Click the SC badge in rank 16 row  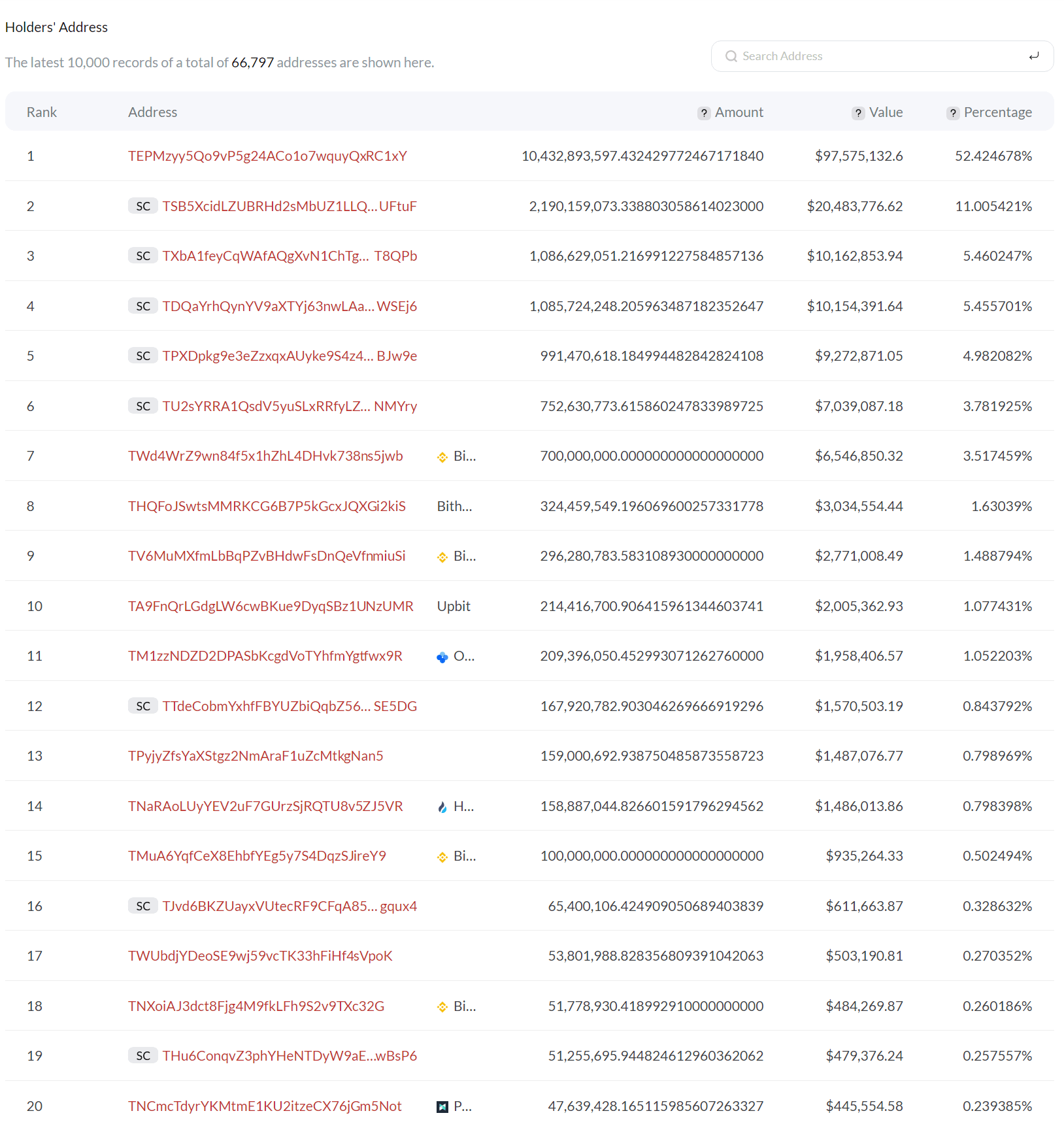point(143,906)
